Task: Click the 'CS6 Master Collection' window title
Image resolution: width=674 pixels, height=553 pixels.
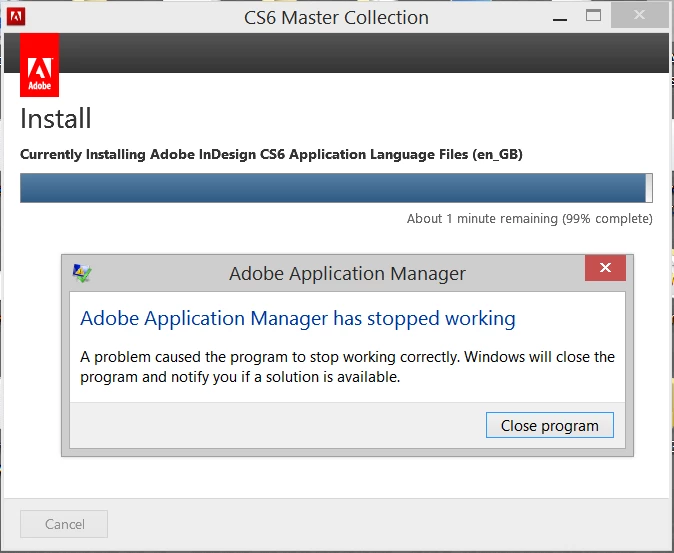Action: 336,18
